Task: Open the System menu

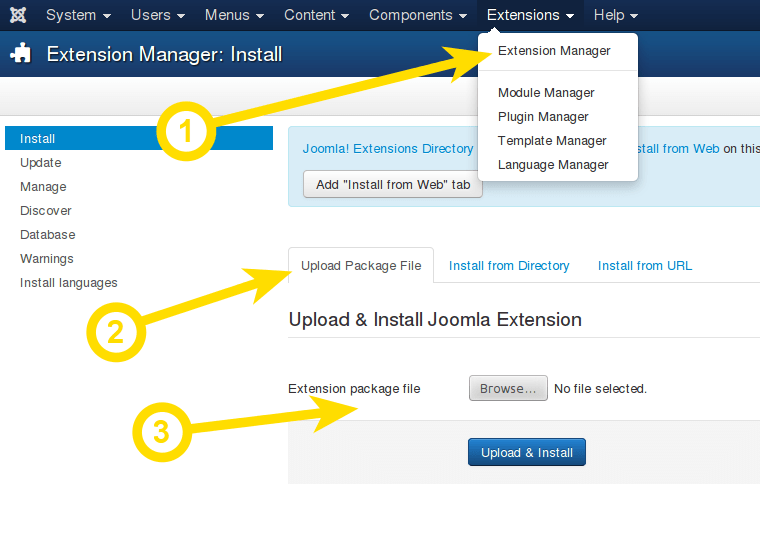Action: (x=79, y=15)
